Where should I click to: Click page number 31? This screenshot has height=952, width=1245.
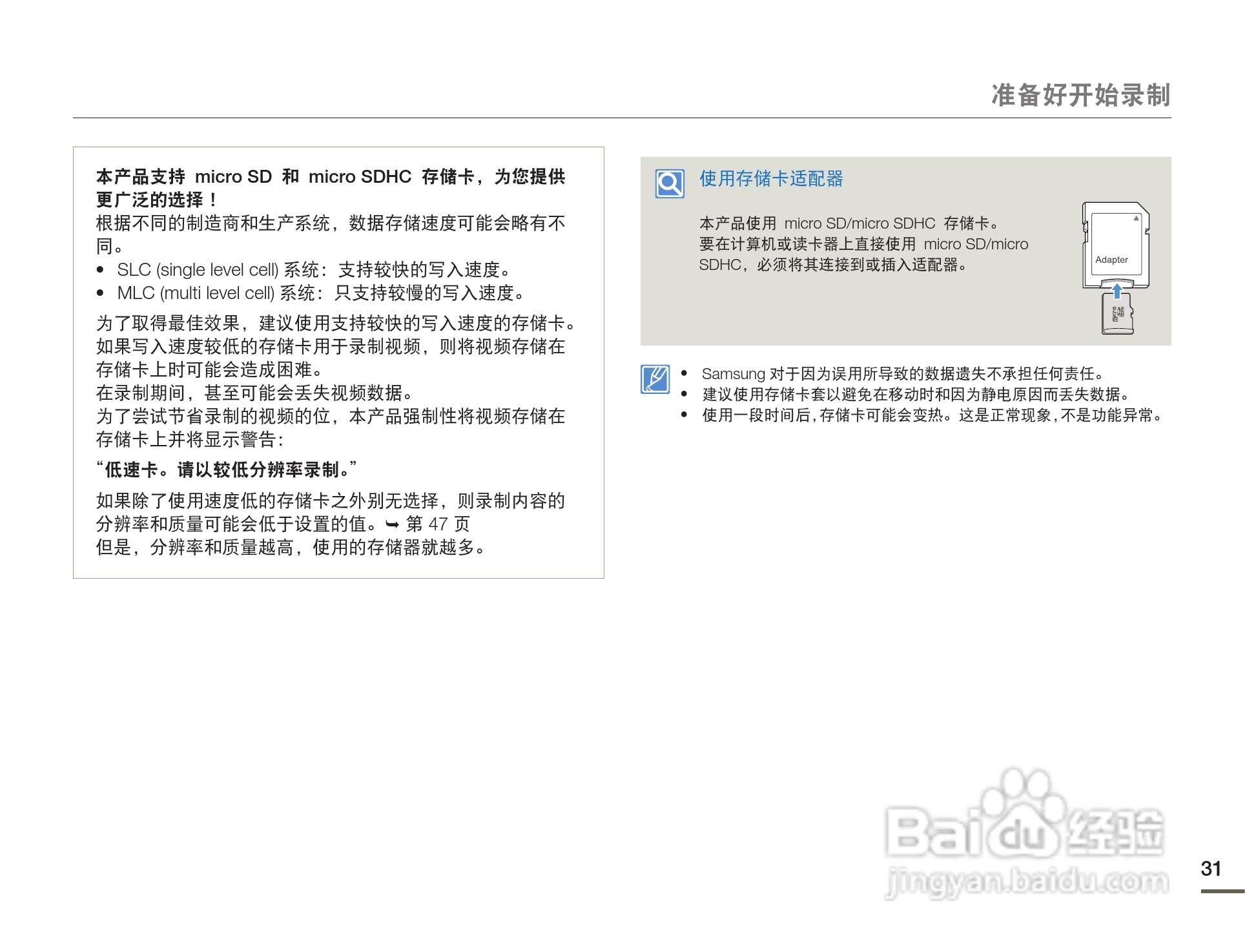click(x=1211, y=869)
